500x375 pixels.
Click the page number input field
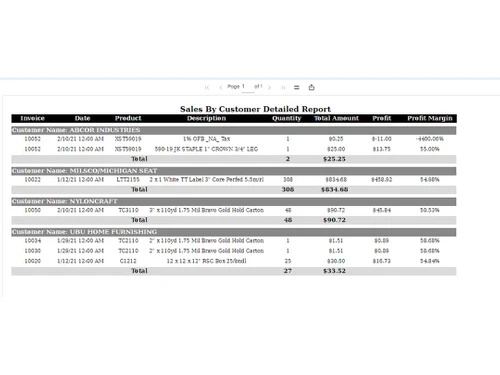[247, 87]
